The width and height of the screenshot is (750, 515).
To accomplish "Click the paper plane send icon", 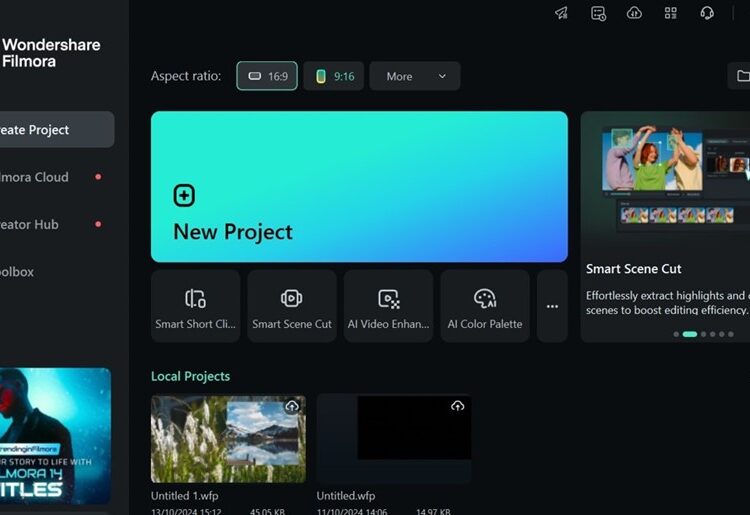I will (562, 13).
